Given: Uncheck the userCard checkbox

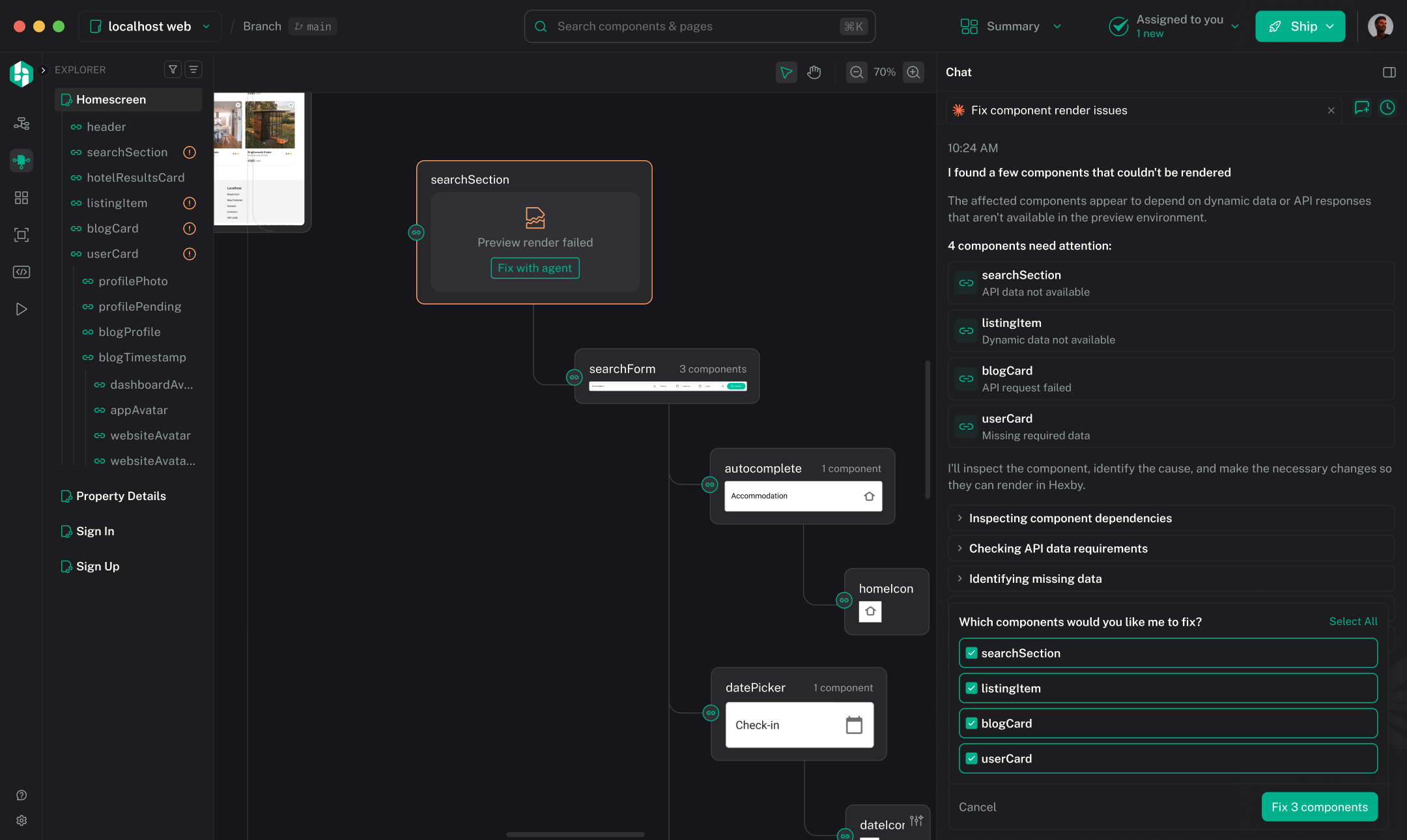Looking at the screenshot, I should (971, 759).
